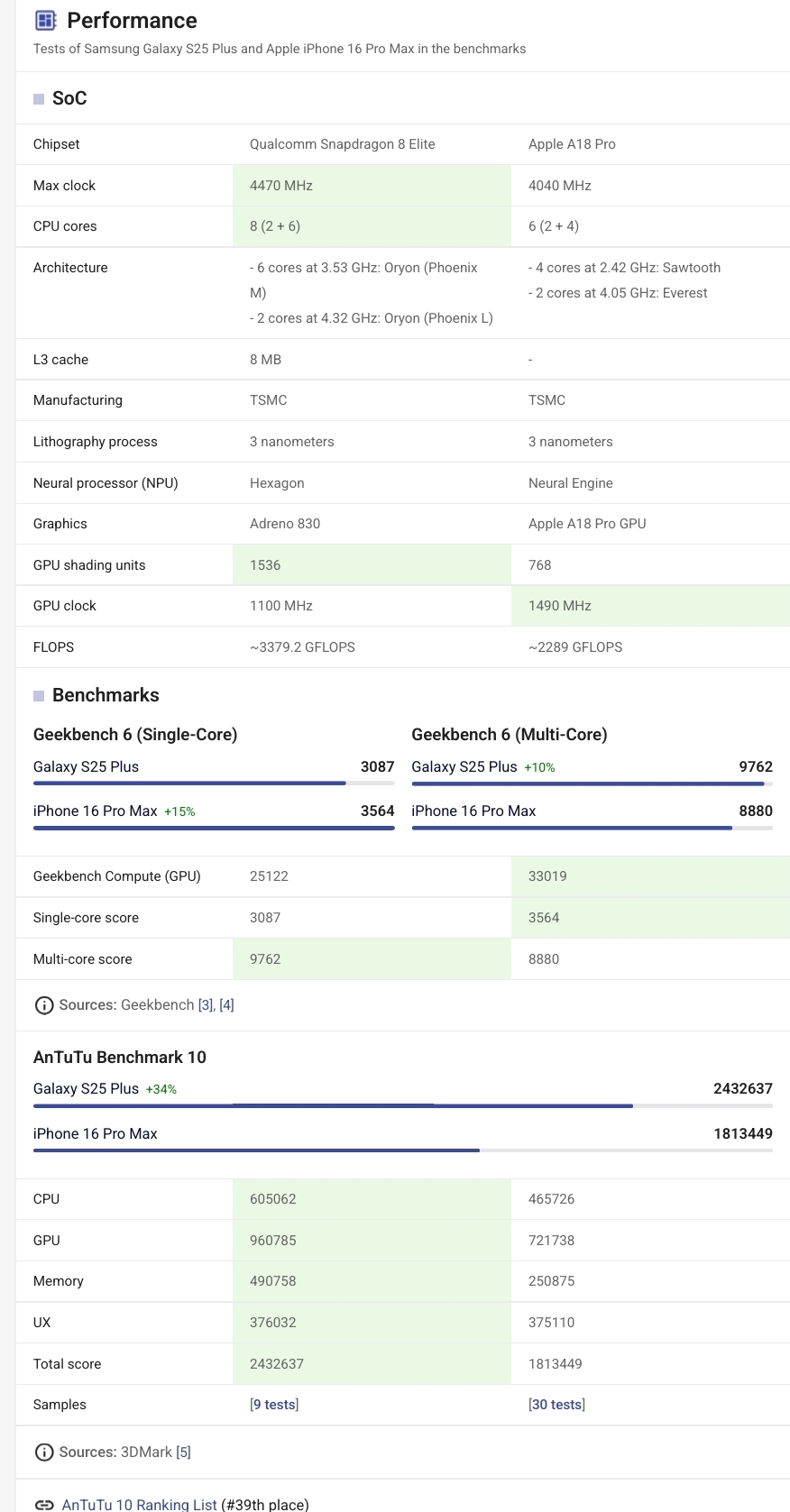This screenshot has width=790, height=1512.
Task: Click the Total score row label
Action: tap(67, 1364)
